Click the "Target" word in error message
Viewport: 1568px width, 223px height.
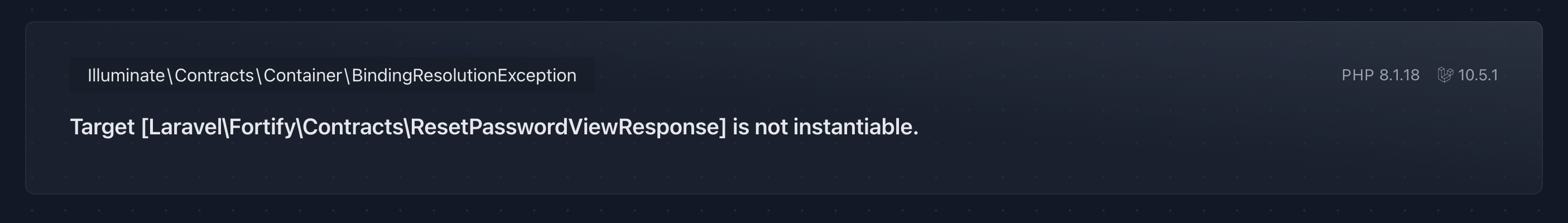[x=102, y=127]
